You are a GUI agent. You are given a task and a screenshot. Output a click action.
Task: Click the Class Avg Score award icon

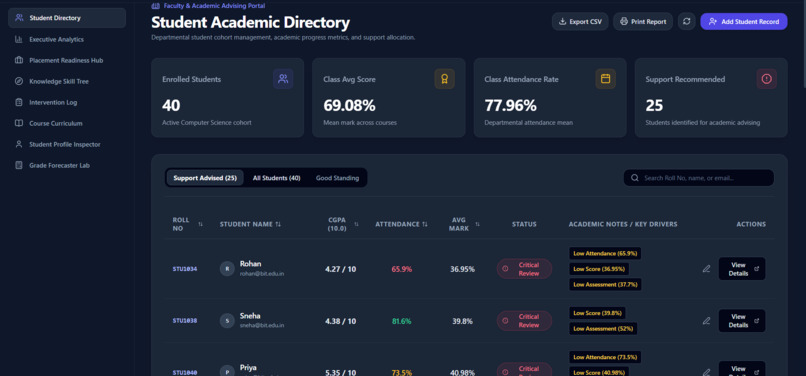click(445, 79)
